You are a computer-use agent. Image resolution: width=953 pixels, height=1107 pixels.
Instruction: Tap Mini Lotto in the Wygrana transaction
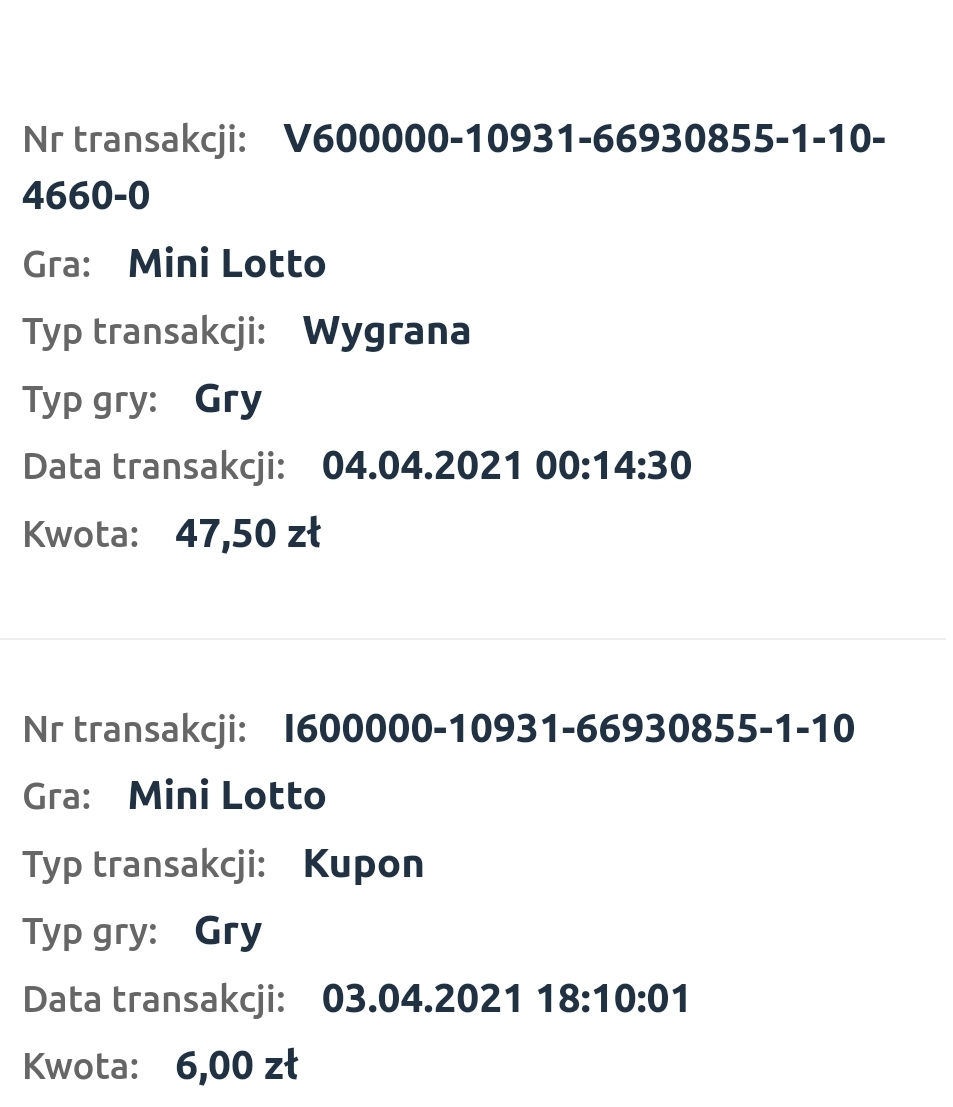[227, 264]
